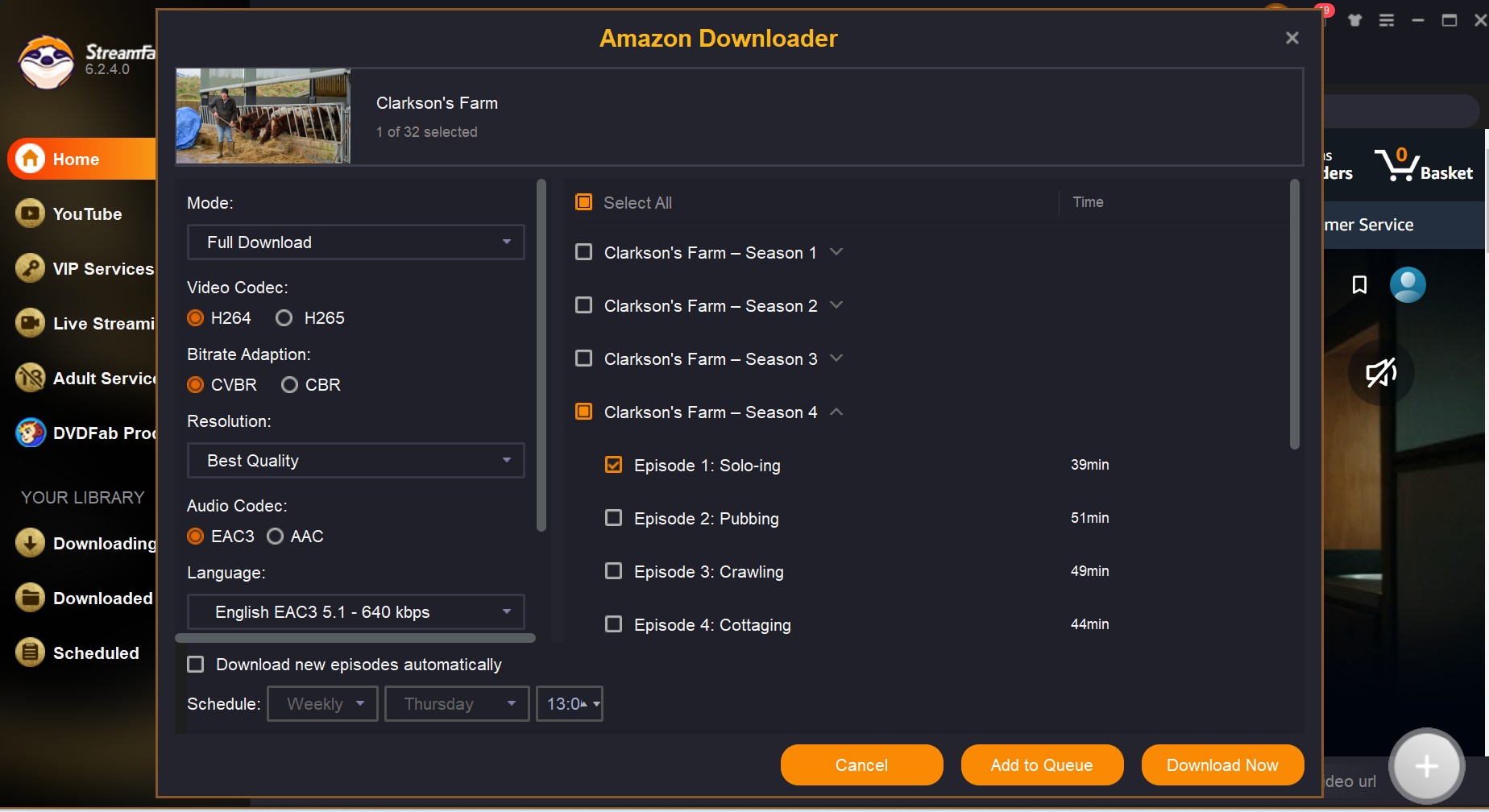Click the StreamFab sloth logo
Screen dimensions: 1489x812
[47, 62]
